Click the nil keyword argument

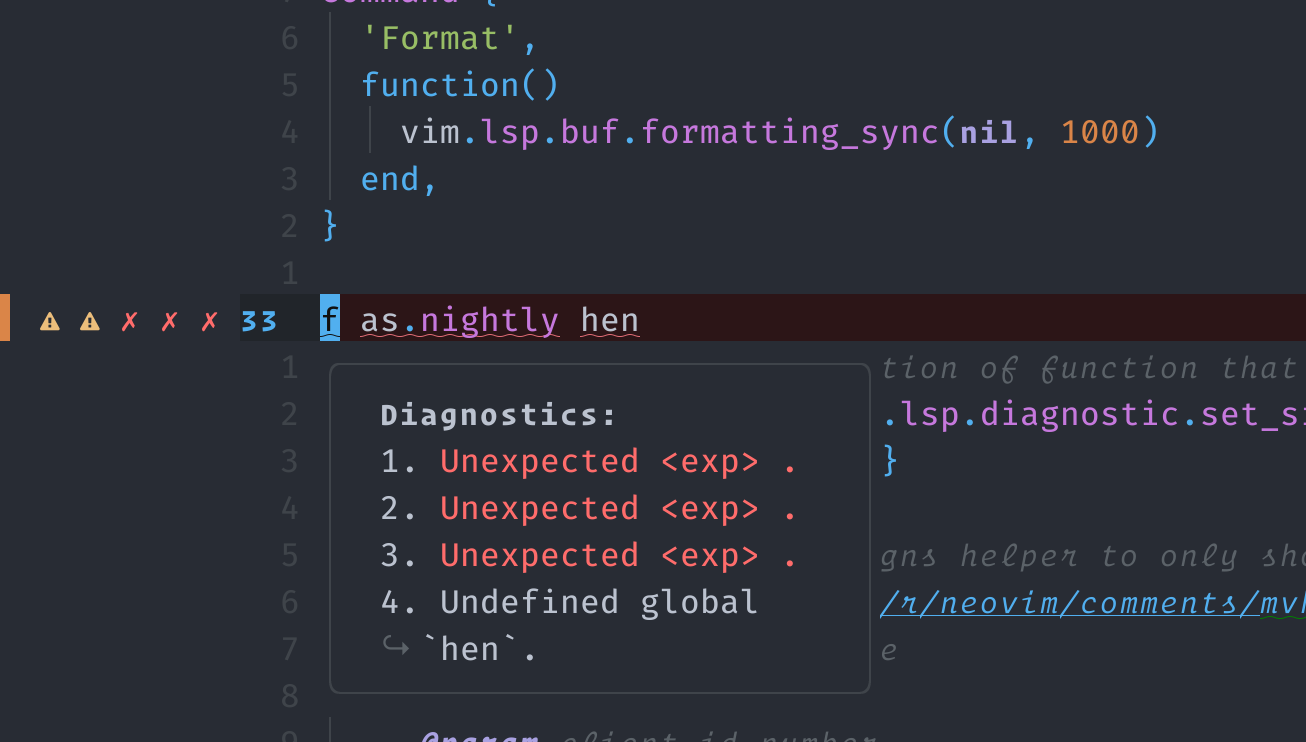[x=986, y=131]
